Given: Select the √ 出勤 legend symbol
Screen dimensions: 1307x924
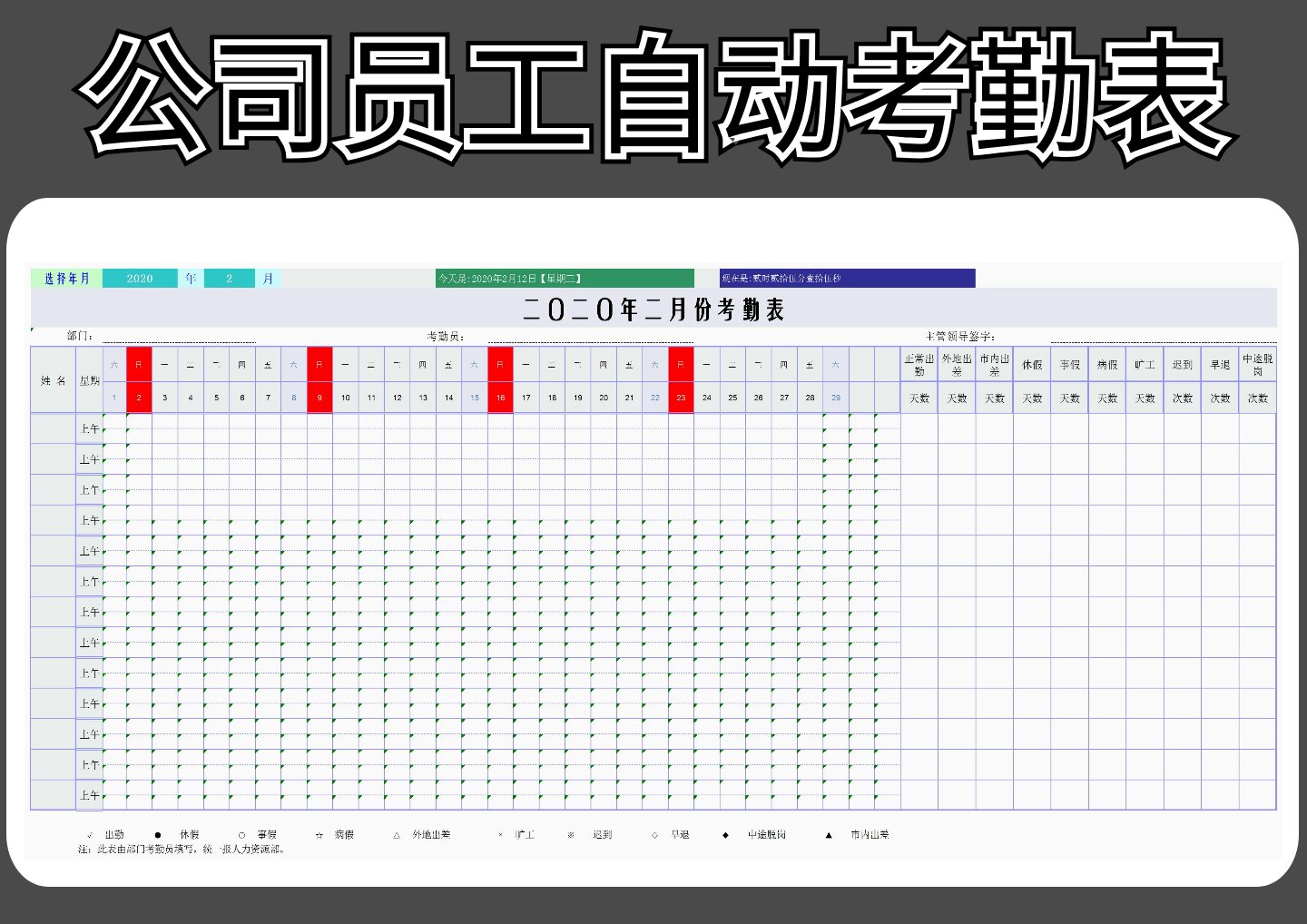Looking at the screenshot, I should coord(89,833).
